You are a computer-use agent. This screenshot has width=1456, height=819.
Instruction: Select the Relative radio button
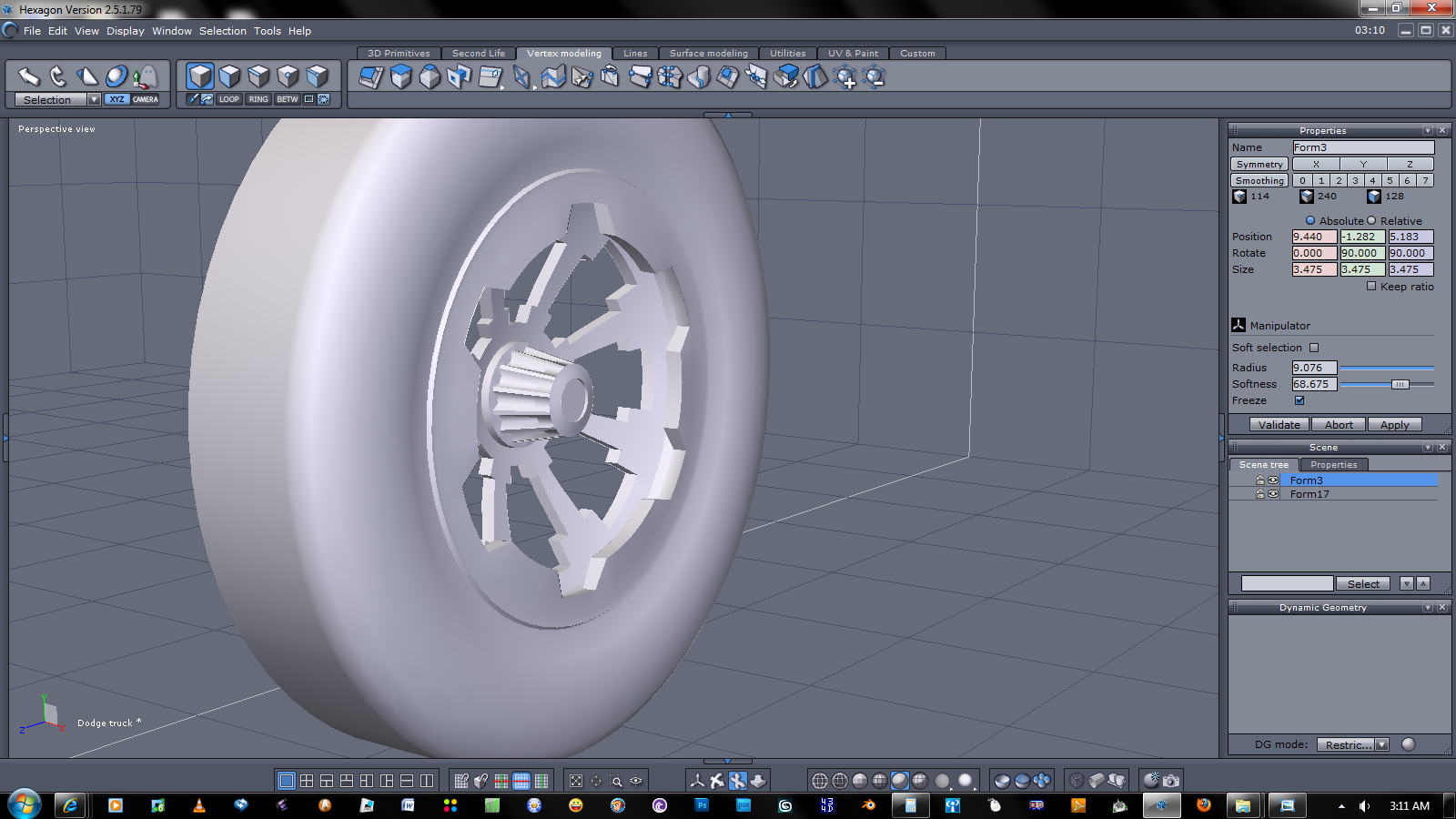pos(1371,220)
